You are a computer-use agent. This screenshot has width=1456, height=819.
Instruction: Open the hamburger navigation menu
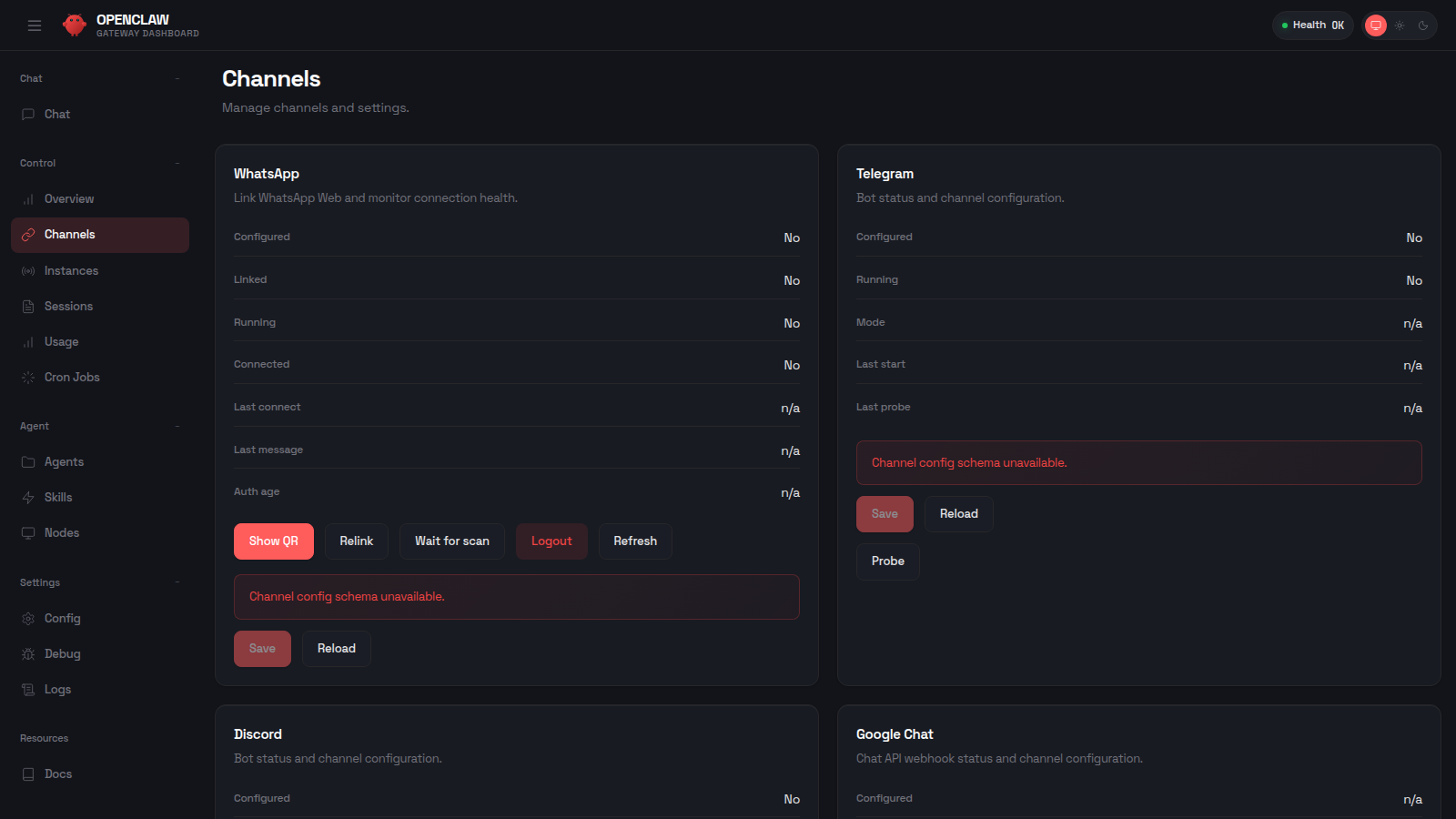pyautogui.click(x=35, y=25)
